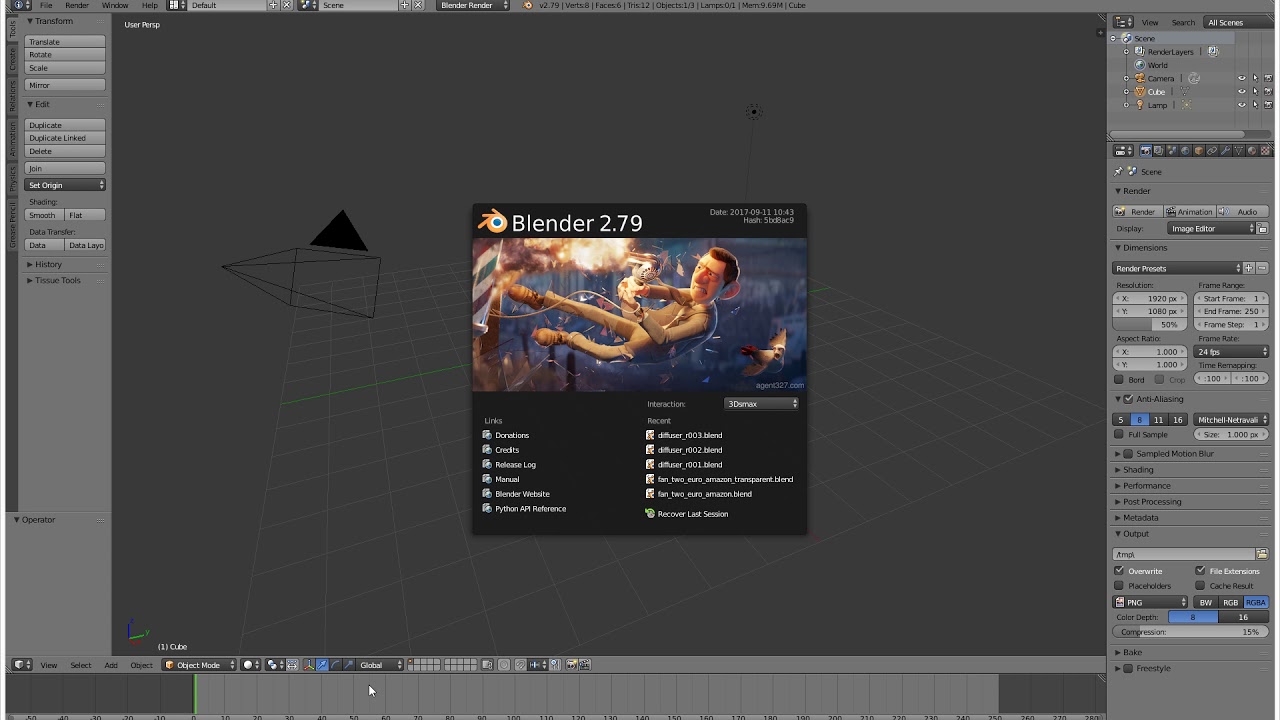
Task: Open the Modifiers properties tab wrench icon
Action: coord(1225,151)
